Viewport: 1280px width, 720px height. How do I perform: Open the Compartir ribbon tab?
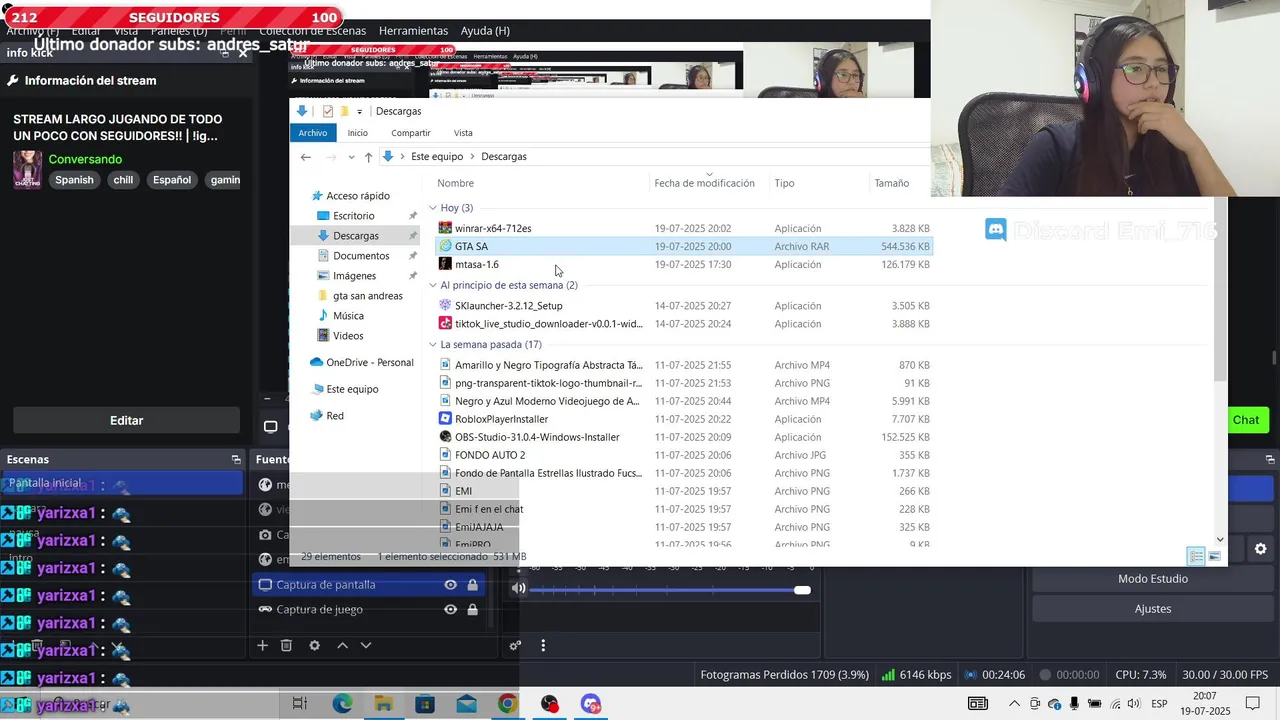click(x=411, y=133)
